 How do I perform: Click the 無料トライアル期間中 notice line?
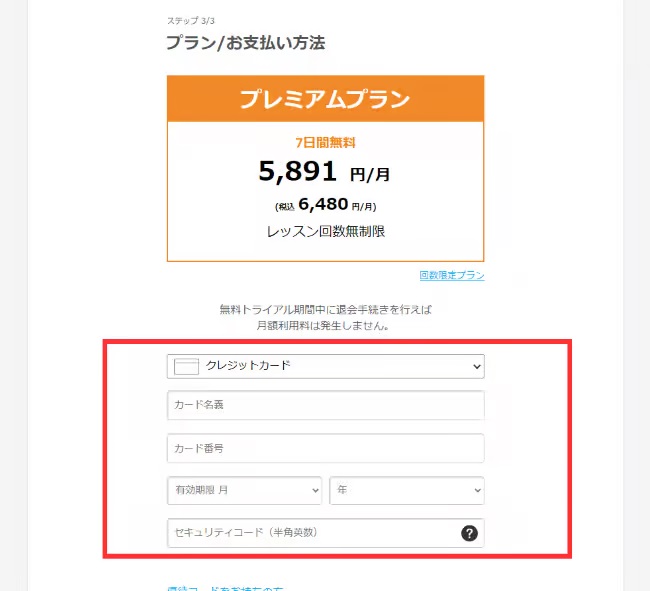(325, 310)
